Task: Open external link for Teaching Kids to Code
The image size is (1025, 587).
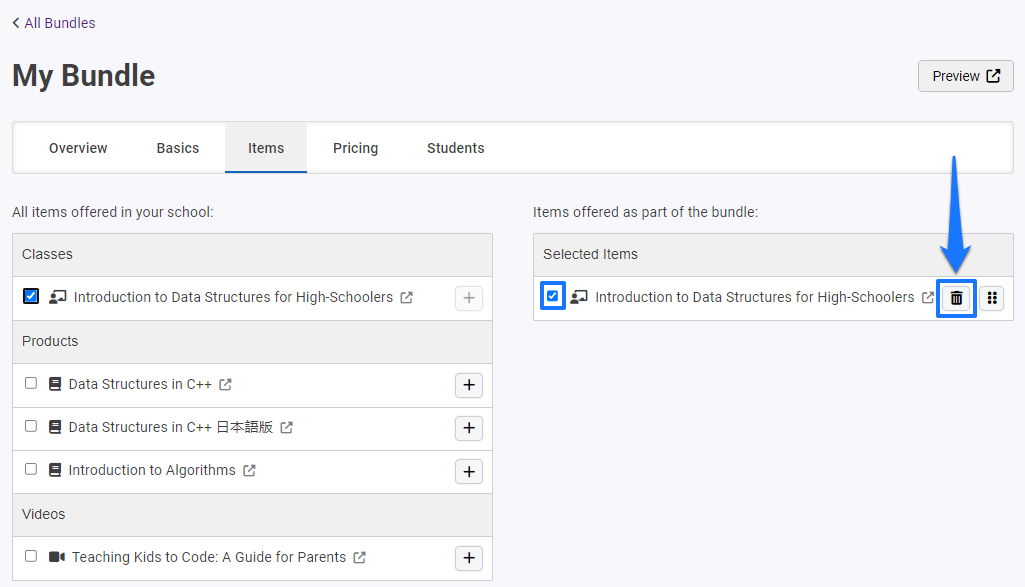Action: tap(360, 558)
